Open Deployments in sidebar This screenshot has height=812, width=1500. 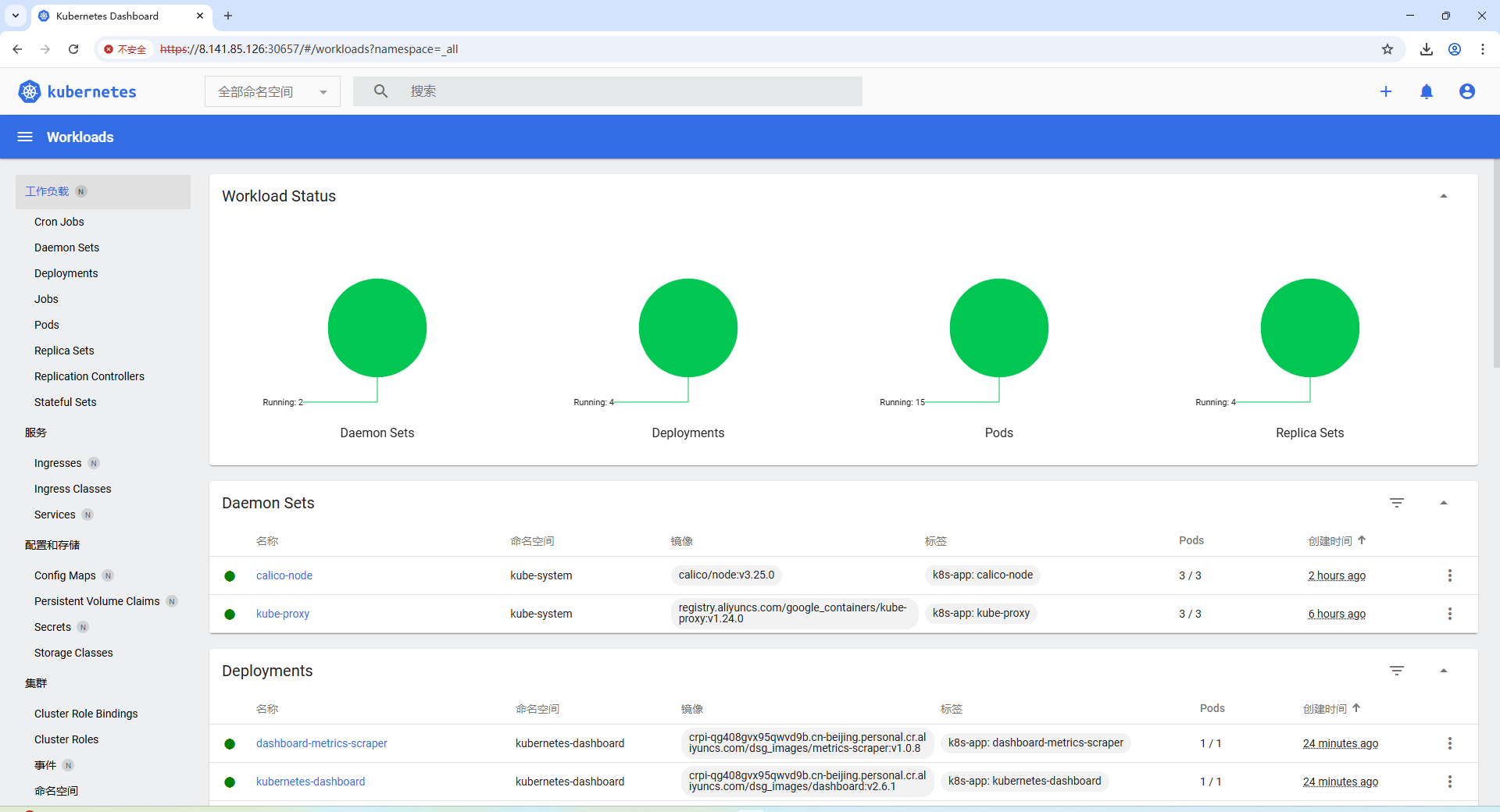click(x=66, y=273)
